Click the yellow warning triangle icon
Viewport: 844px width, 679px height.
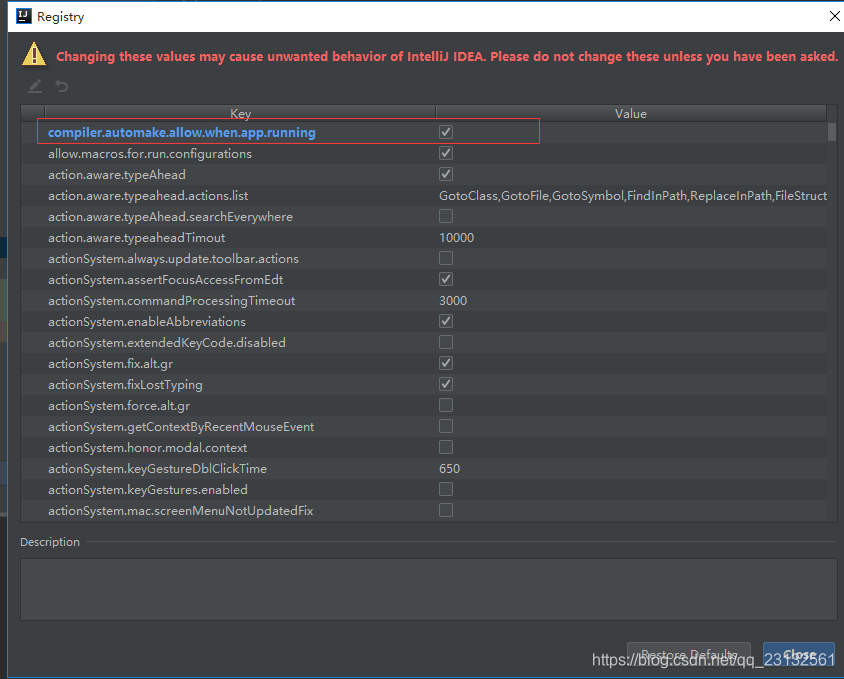pos(34,55)
